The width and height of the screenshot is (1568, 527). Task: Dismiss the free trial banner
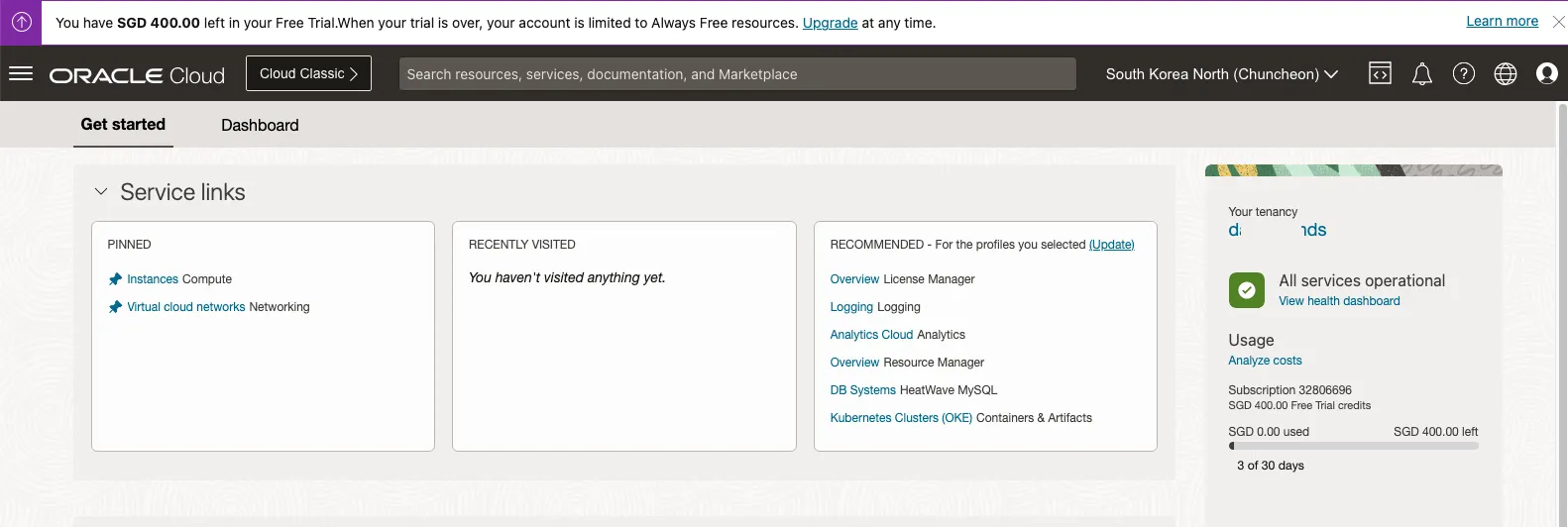pos(1559,22)
